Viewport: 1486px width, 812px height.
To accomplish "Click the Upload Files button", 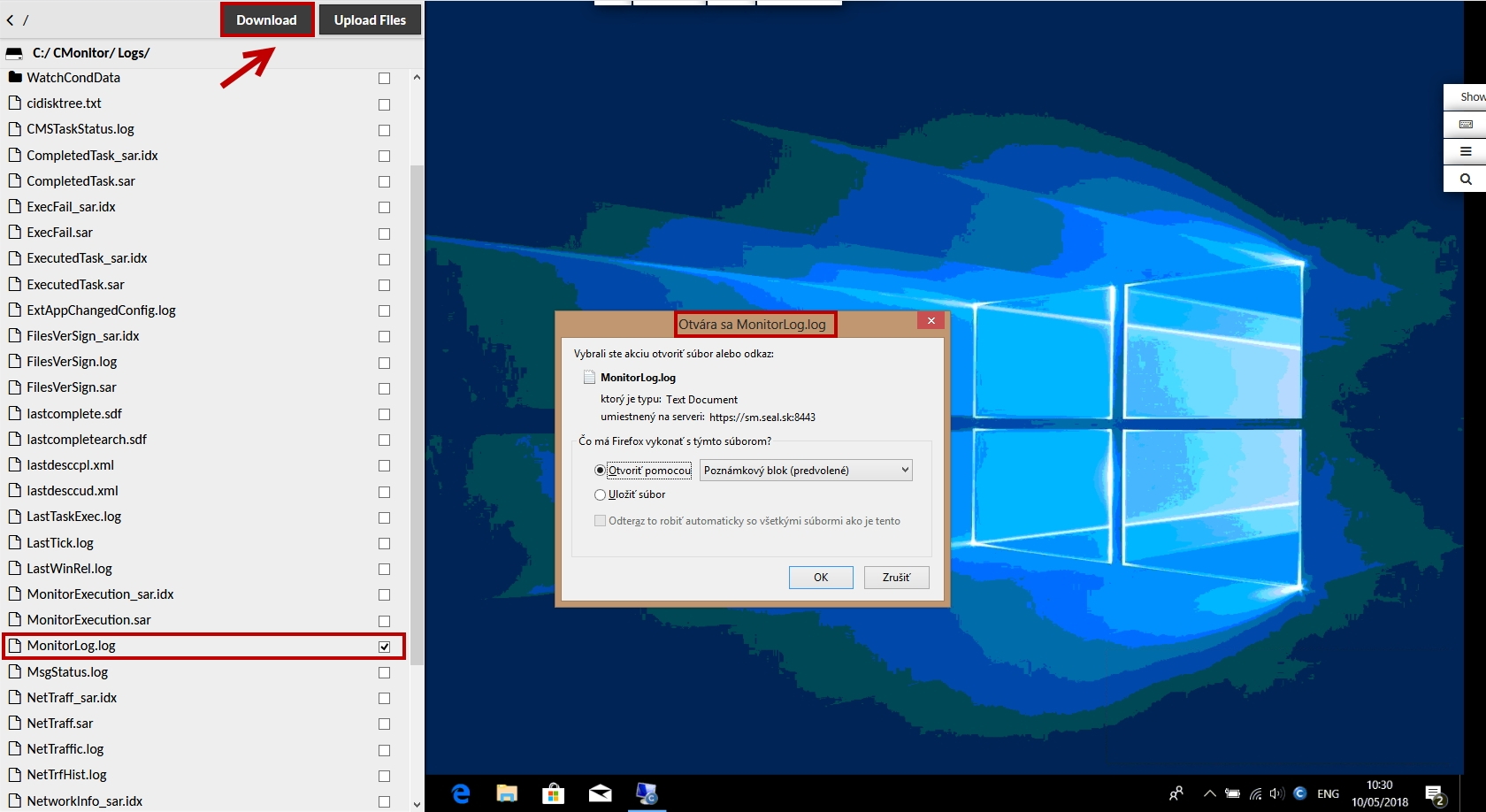I will (x=370, y=19).
